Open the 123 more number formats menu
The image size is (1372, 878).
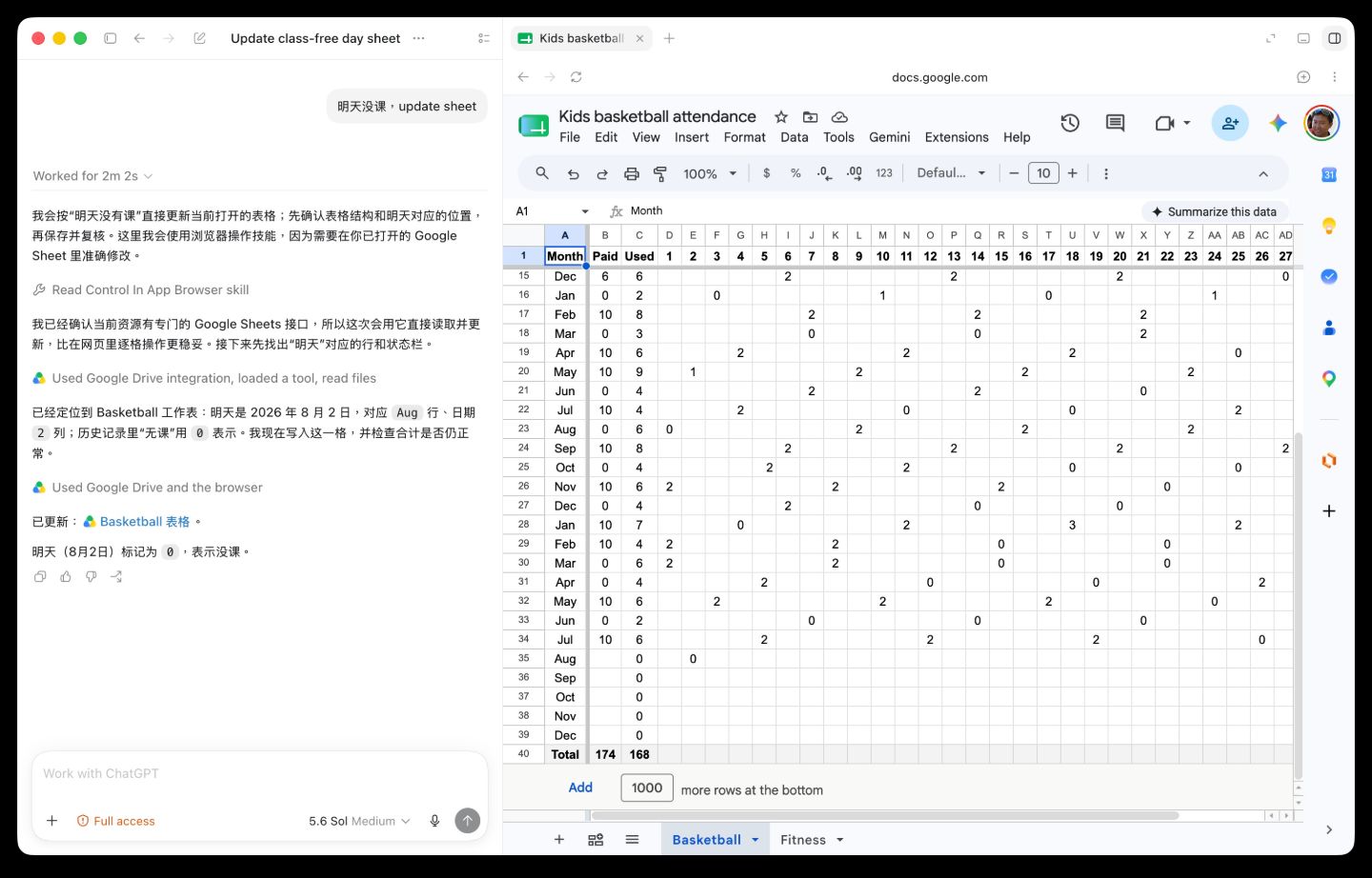click(884, 173)
